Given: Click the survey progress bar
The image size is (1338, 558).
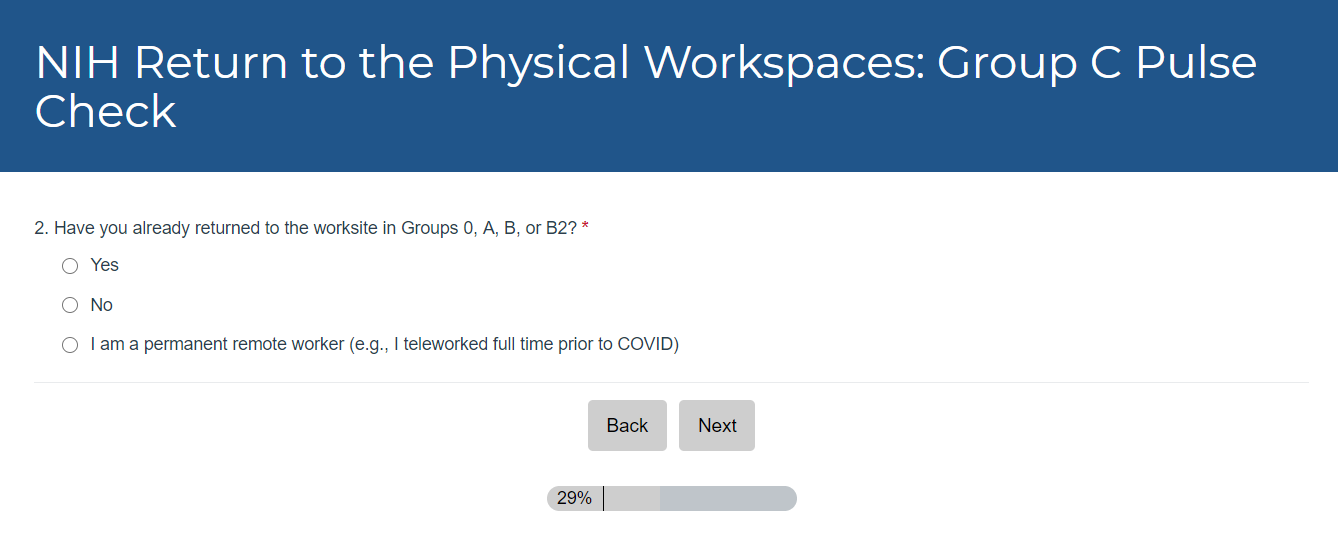Looking at the screenshot, I should [671, 498].
